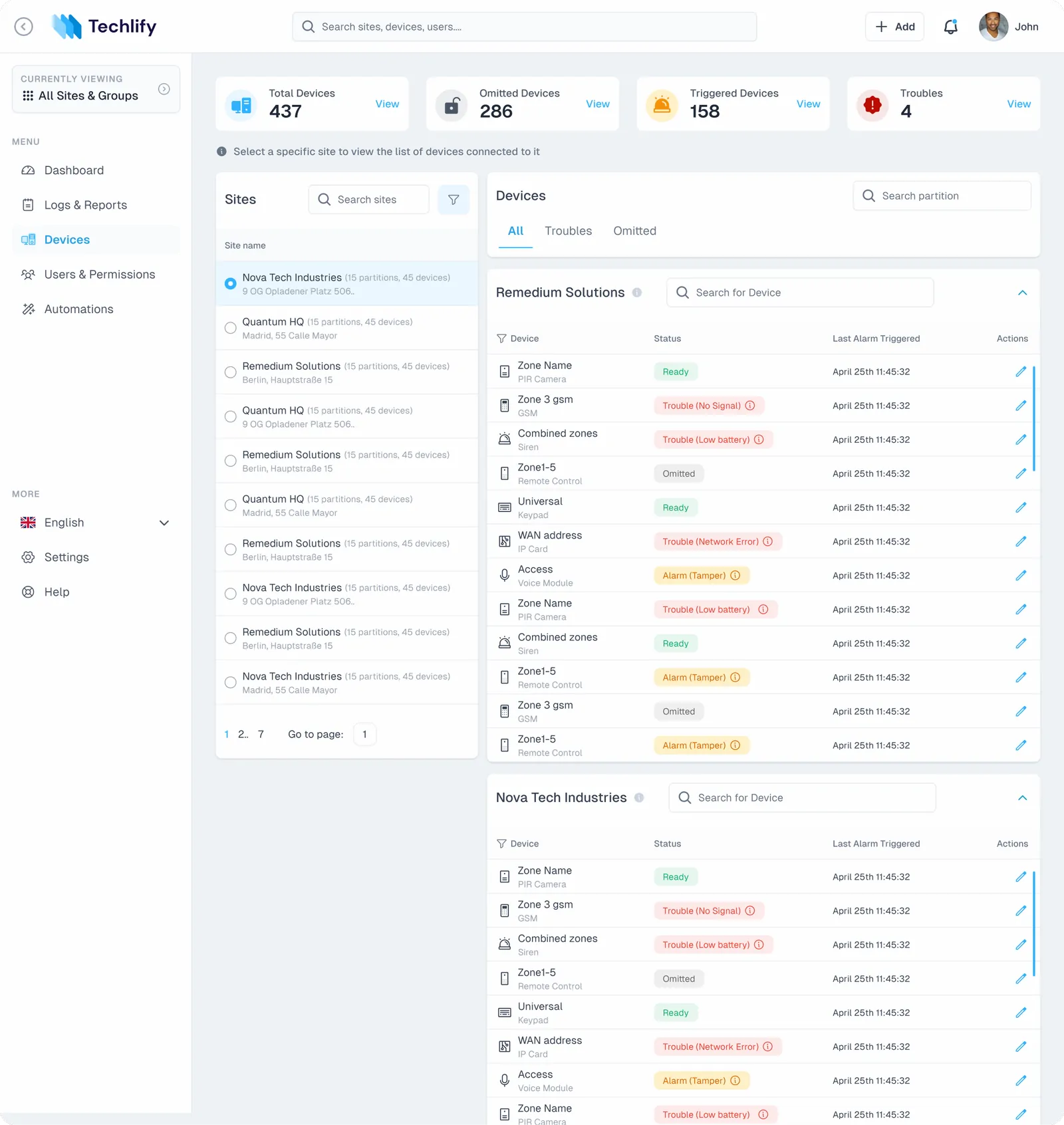Click Remedium Solutions table scrollbar
1064x1125 pixels.
[1034, 419]
